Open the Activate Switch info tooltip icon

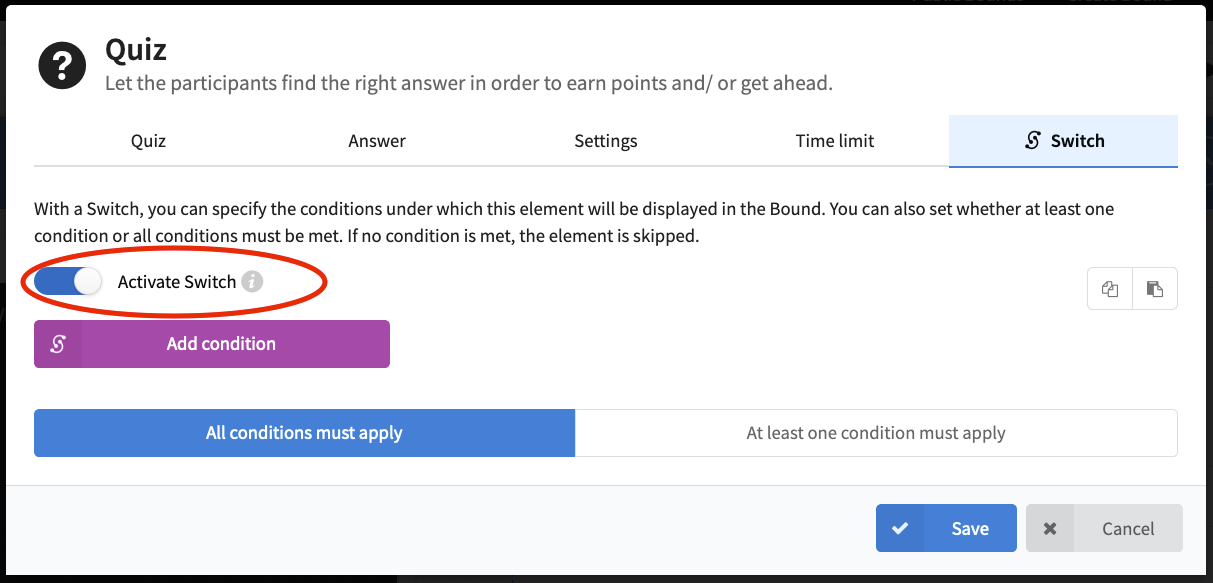pos(253,282)
